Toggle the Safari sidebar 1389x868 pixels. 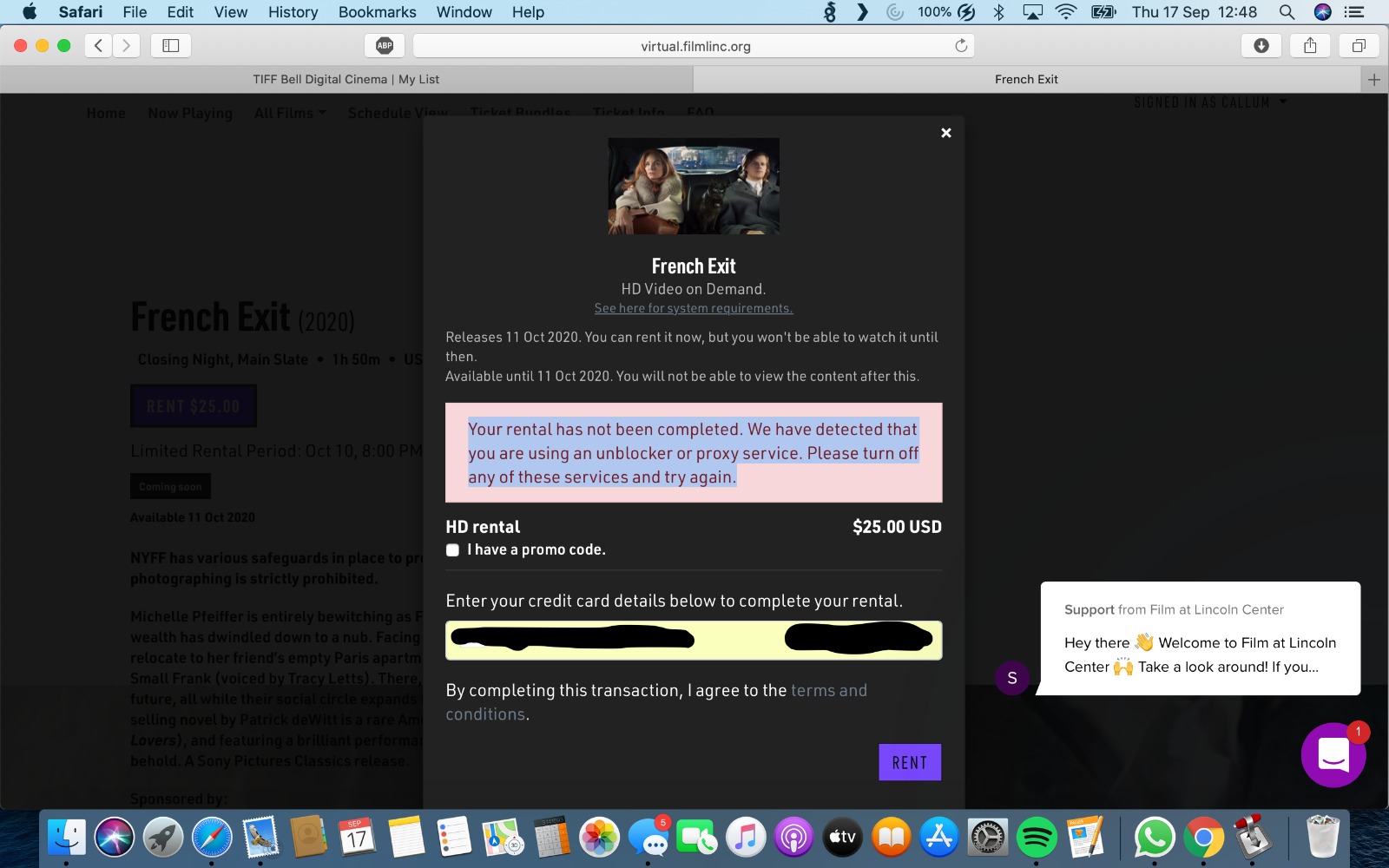click(x=171, y=46)
